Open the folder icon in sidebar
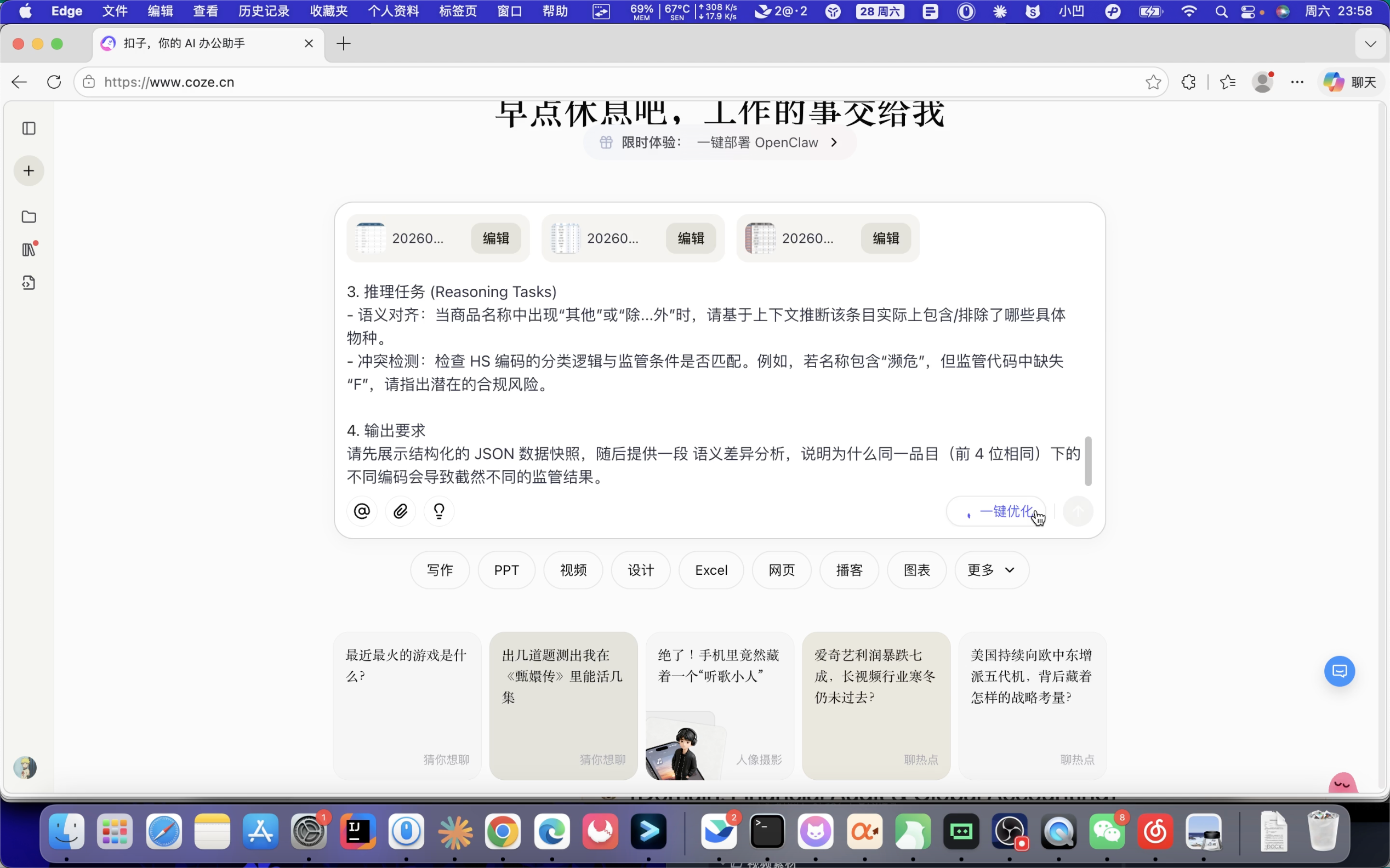The height and width of the screenshot is (868, 1390). [29, 217]
